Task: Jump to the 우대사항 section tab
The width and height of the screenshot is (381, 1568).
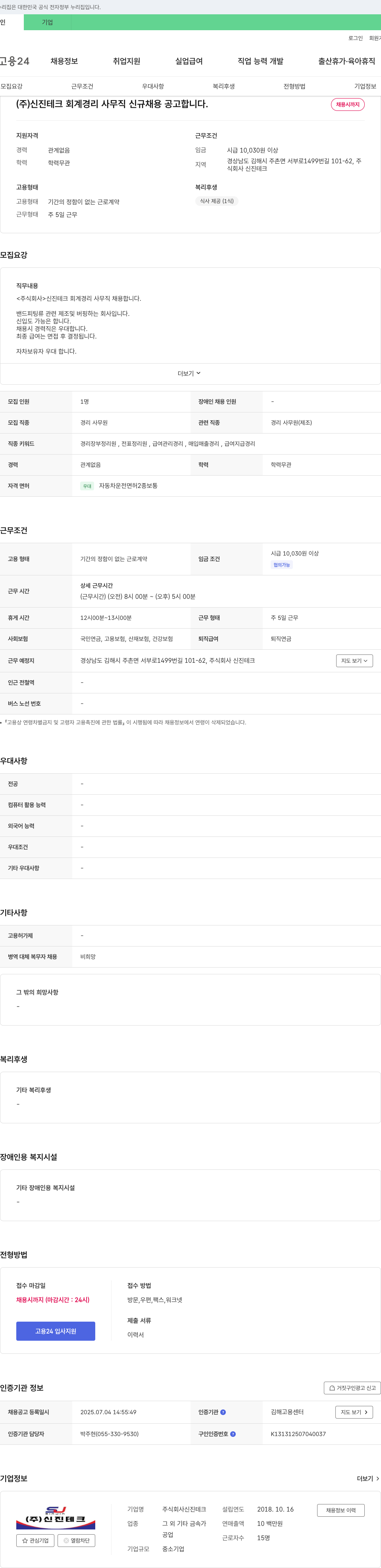Action: pos(153,87)
